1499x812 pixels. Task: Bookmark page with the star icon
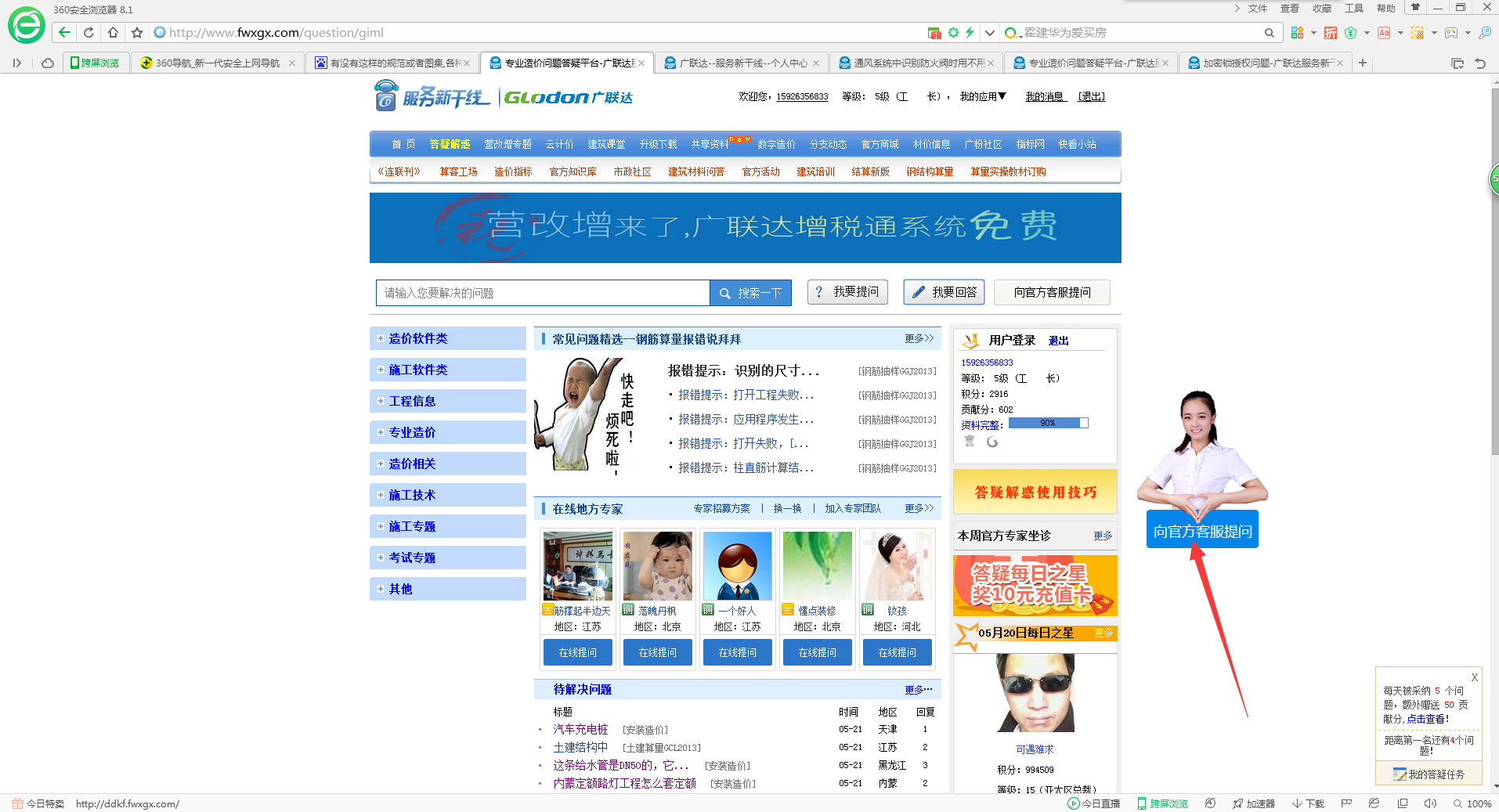[x=137, y=33]
